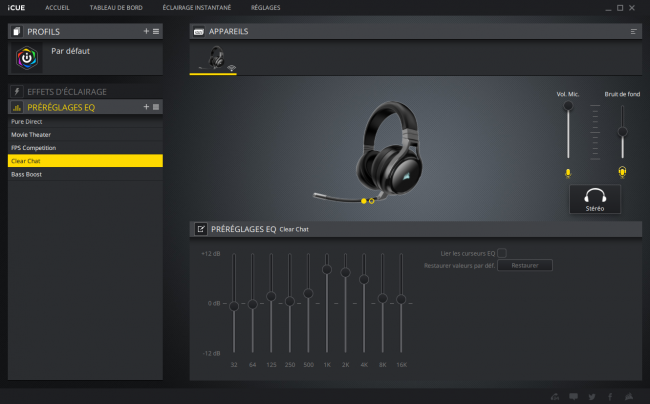Viewport: 650px width, 404px height.
Task: Open the Réglages menu
Action: pyautogui.click(x=265, y=7)
